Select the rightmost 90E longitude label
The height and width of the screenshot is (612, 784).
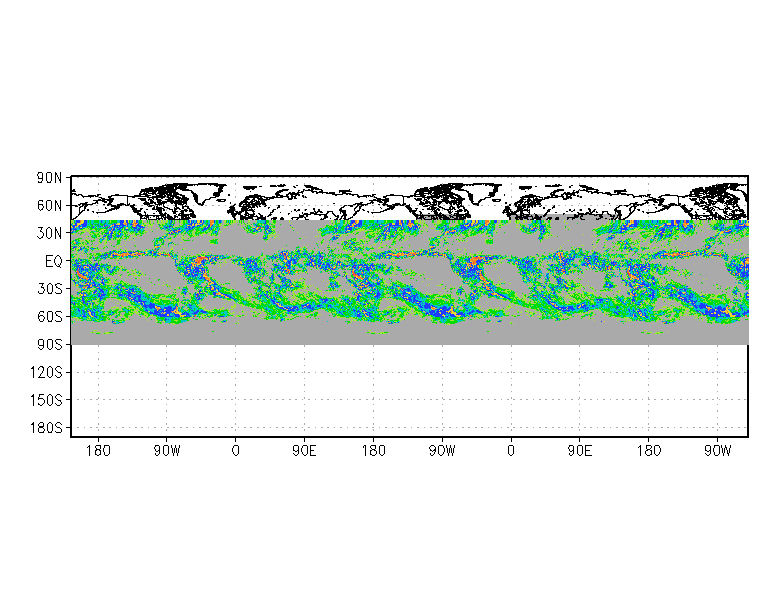[580, 450]
